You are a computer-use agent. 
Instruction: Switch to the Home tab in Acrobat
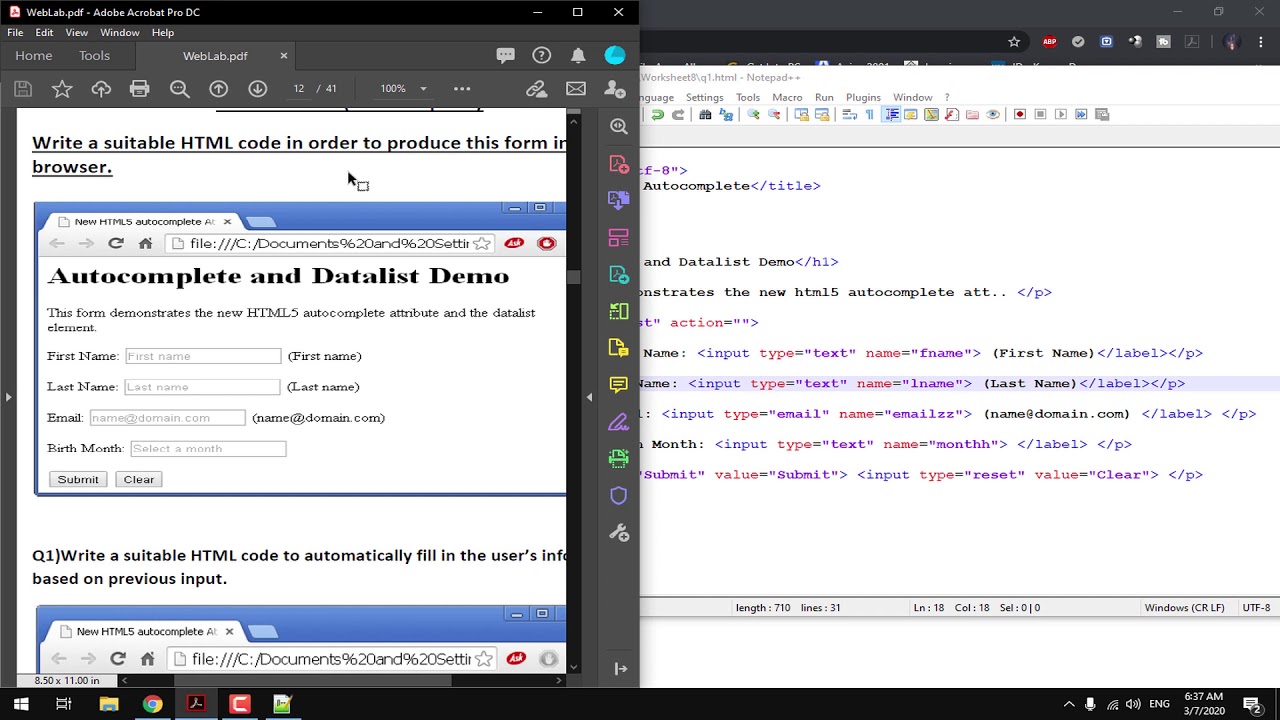pos(33,56)
